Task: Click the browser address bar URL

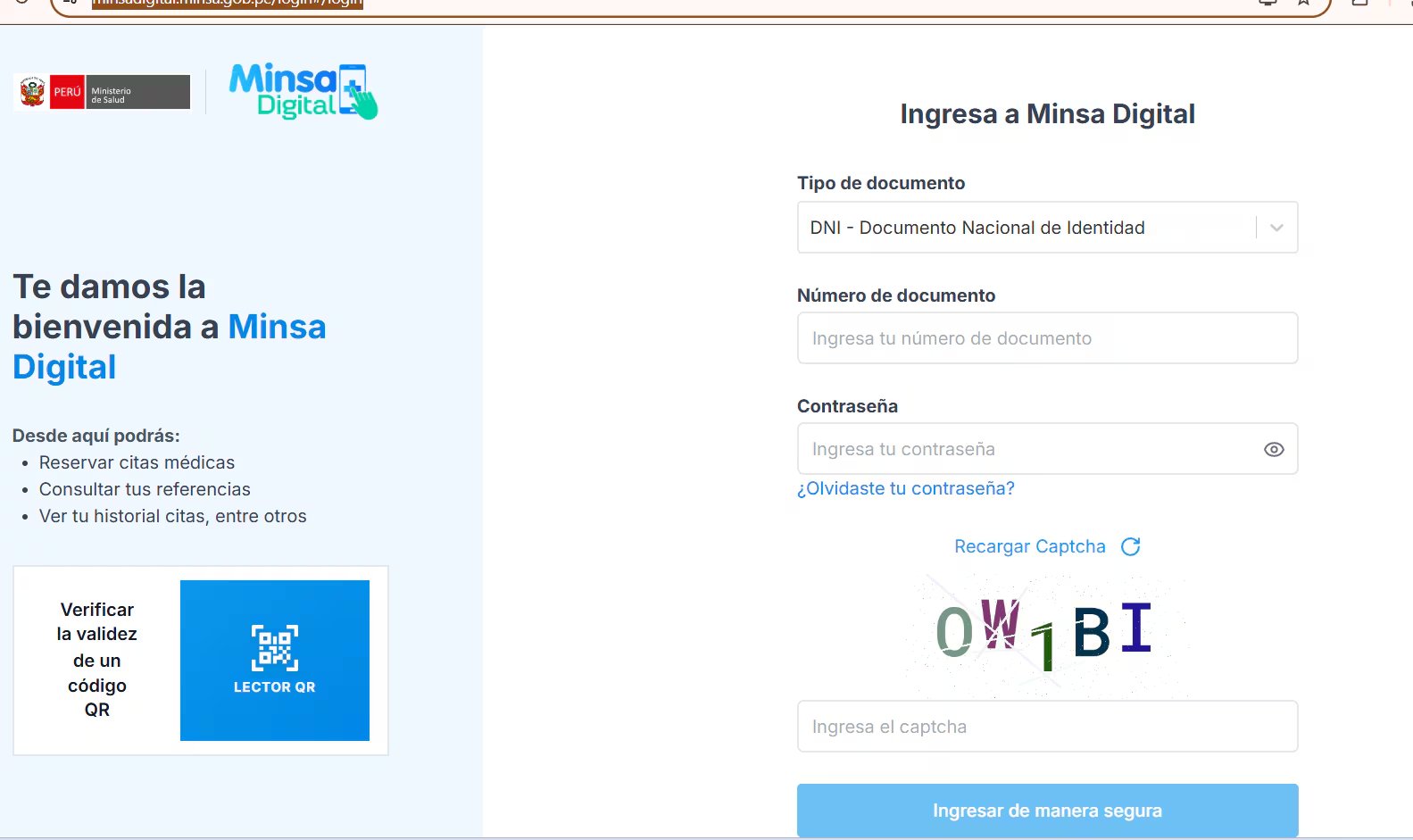Action: tap(229, 3)
